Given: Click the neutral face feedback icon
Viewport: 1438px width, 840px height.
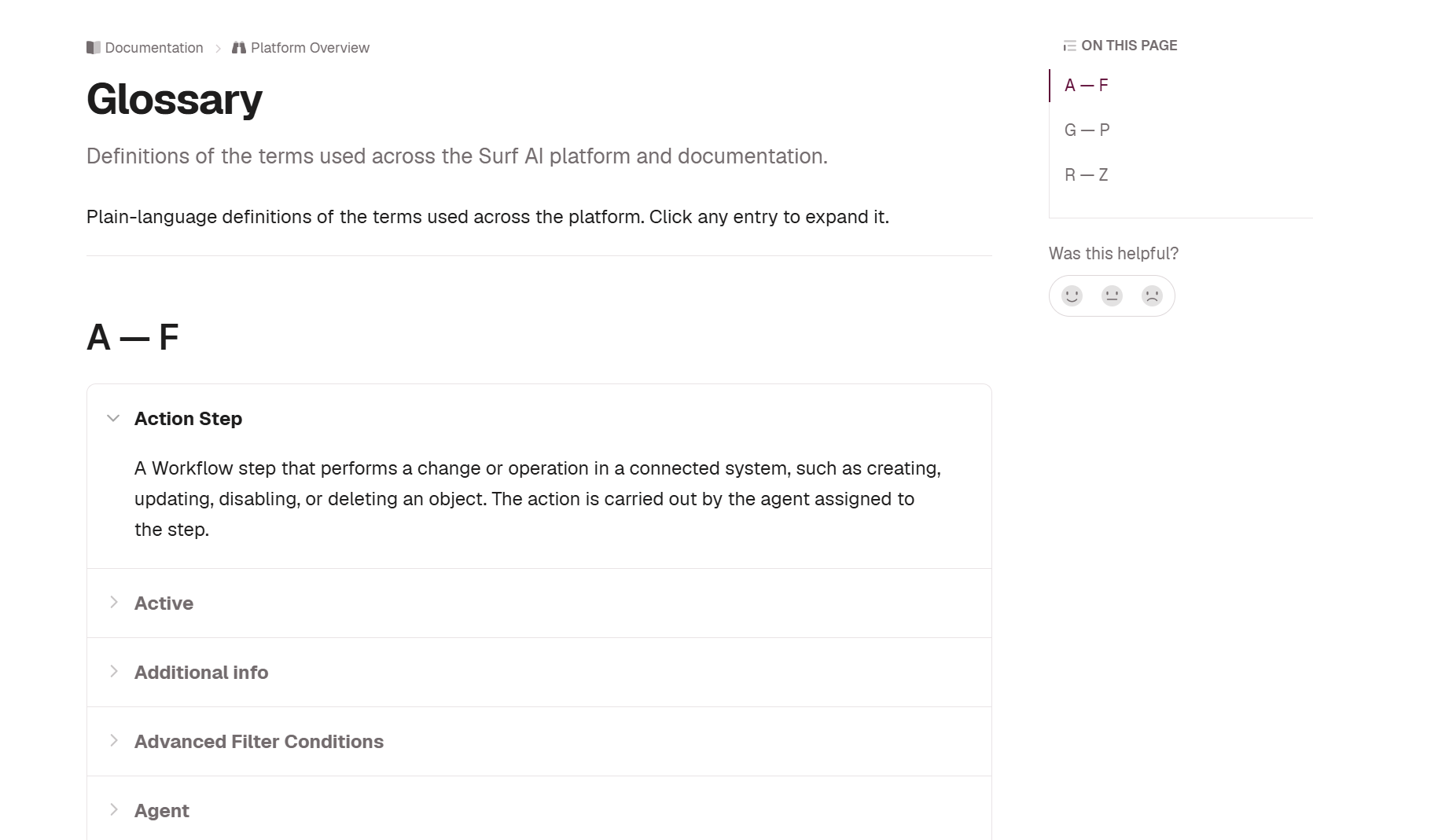Looking at the screenshot, I should [1112, 295].
